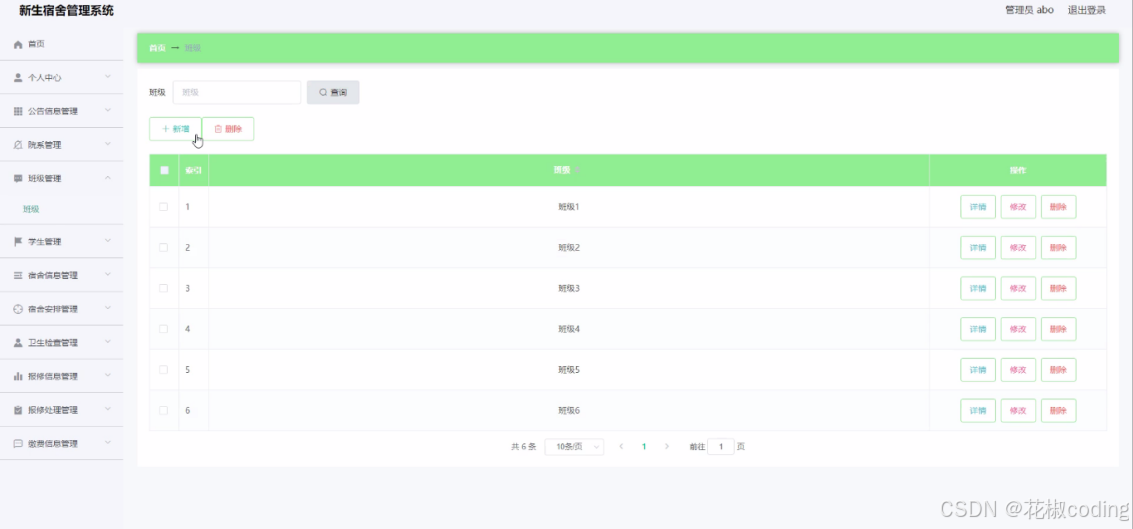Check the box for row 班级3

[163, 288]
